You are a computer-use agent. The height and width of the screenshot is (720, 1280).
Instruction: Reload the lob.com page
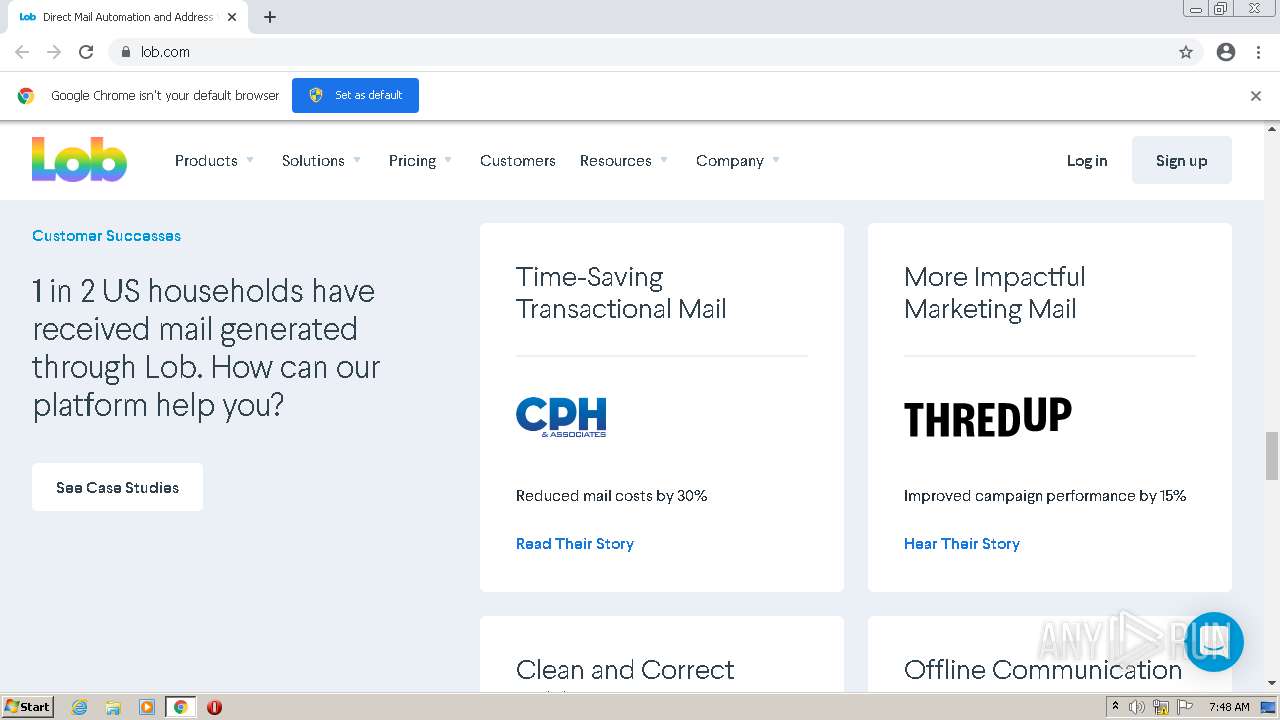pos(86,52)
